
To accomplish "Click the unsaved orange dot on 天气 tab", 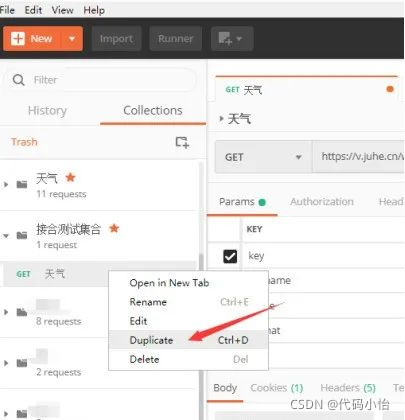I will pyautogui.click(x=390, y=89).
